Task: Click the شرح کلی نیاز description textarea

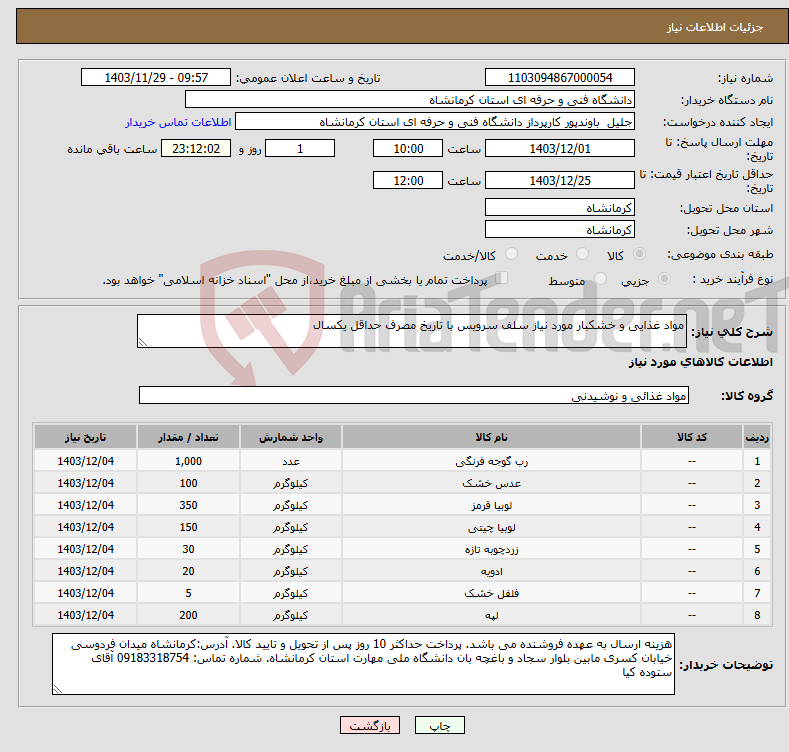Action: click(412, 331)
